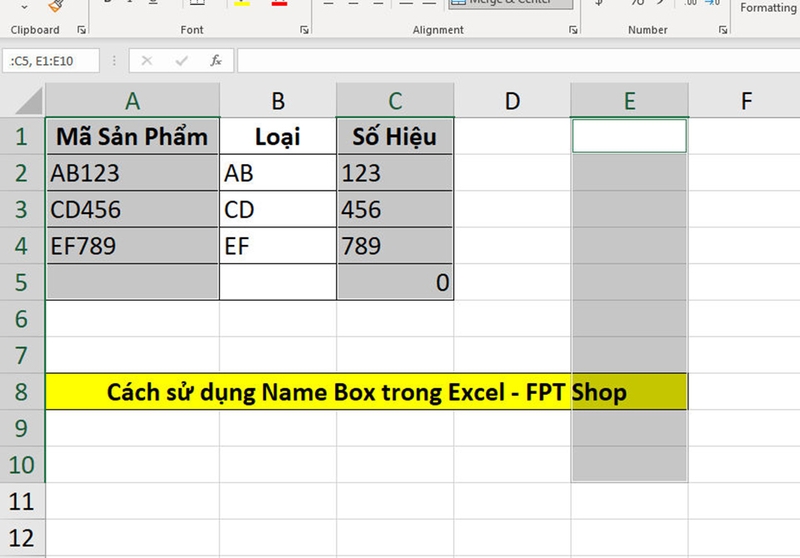Open the Font settings dialog launcher

coord(305,30)
